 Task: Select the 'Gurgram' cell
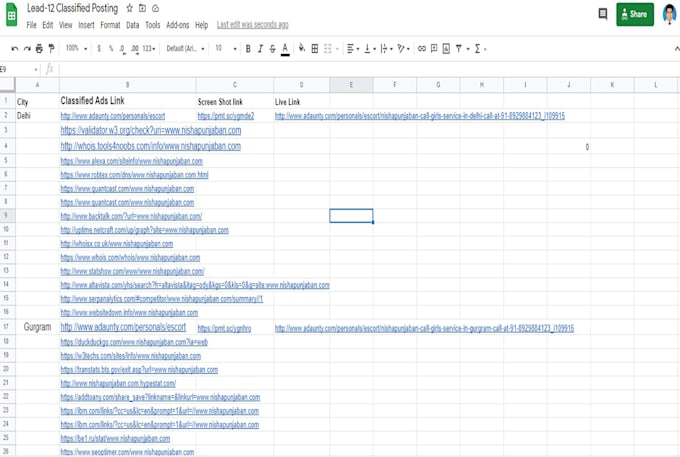[x=37, y=327]
